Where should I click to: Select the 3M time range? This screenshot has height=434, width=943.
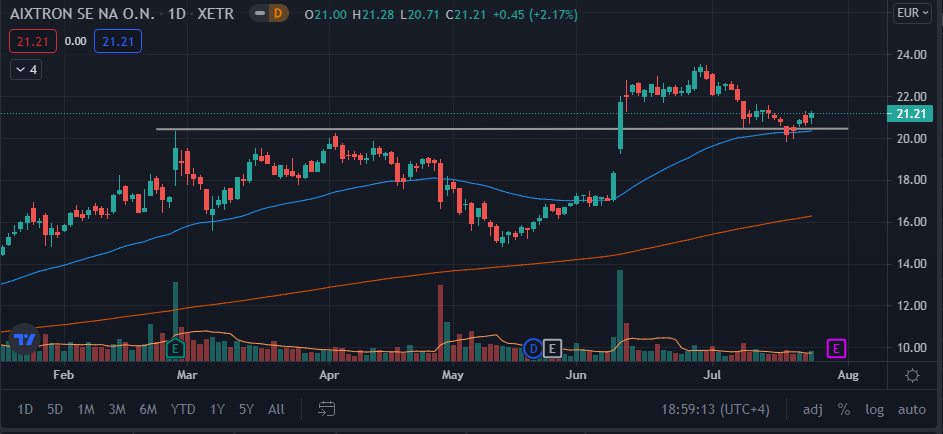click(117, 409)
